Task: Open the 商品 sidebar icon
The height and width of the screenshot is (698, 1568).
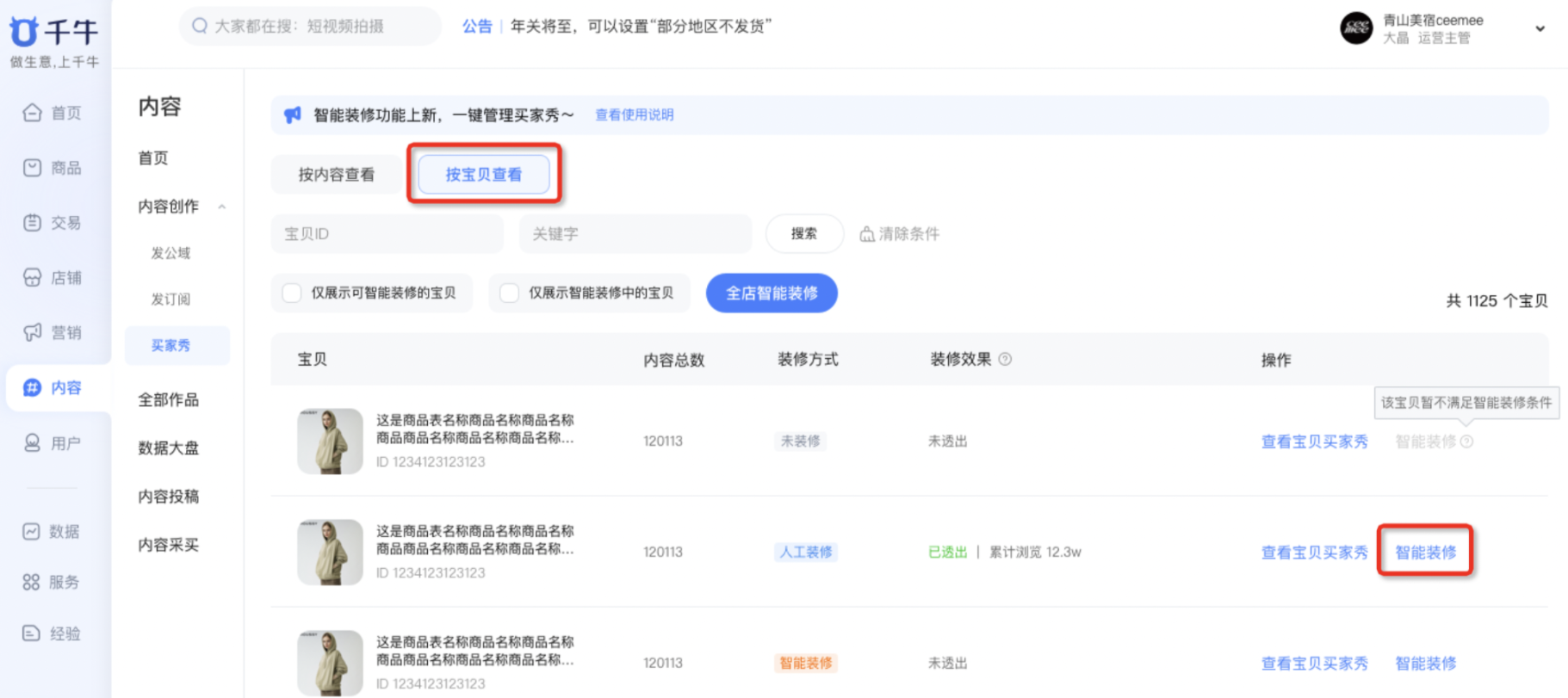Action: coord(32,168)
